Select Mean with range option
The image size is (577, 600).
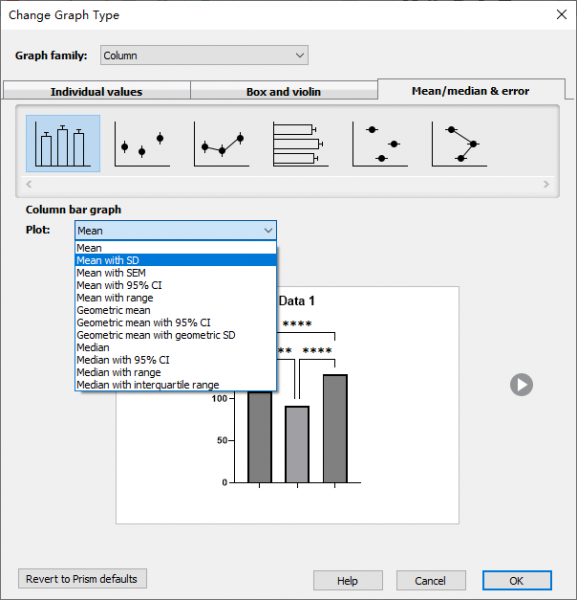pos(176,298)
